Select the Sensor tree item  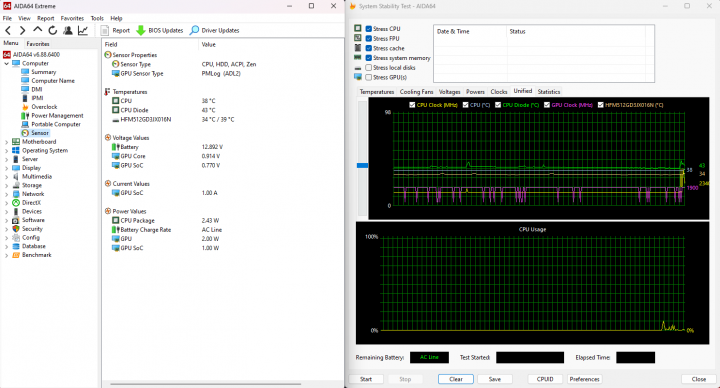[x=40, y=133]
